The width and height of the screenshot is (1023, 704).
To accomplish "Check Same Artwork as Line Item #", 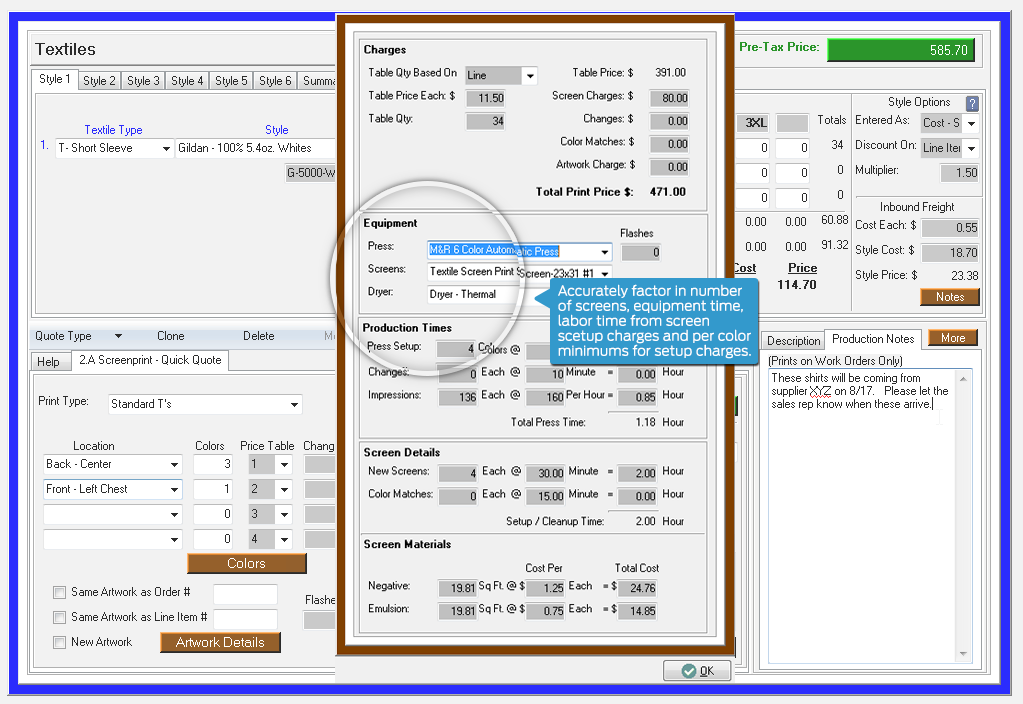I will [60, 618].
